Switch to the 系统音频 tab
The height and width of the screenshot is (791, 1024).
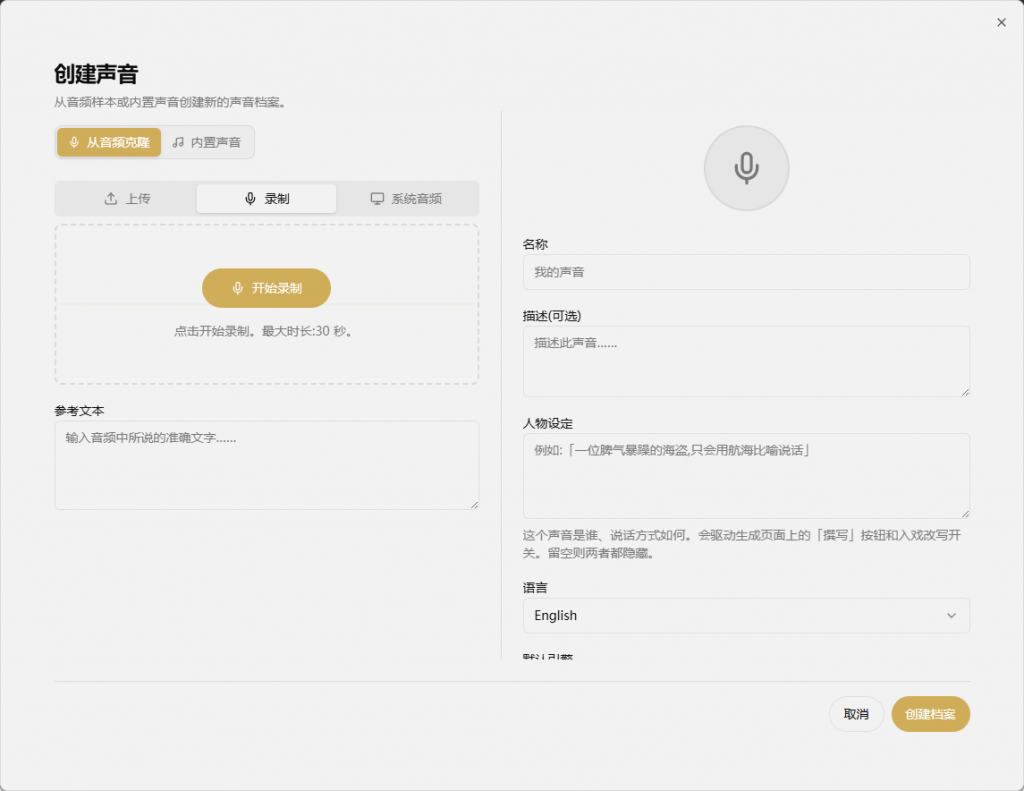coord(406,199)
